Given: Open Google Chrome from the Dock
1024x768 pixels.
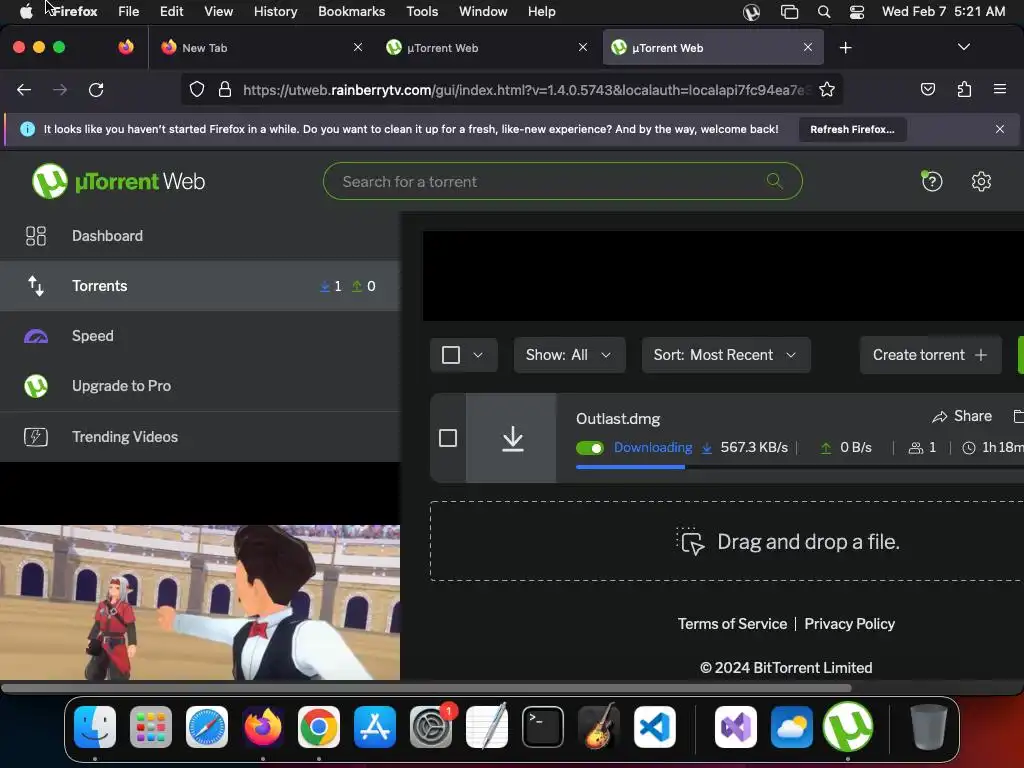Looking at the screenshot, I should point(319,727).
